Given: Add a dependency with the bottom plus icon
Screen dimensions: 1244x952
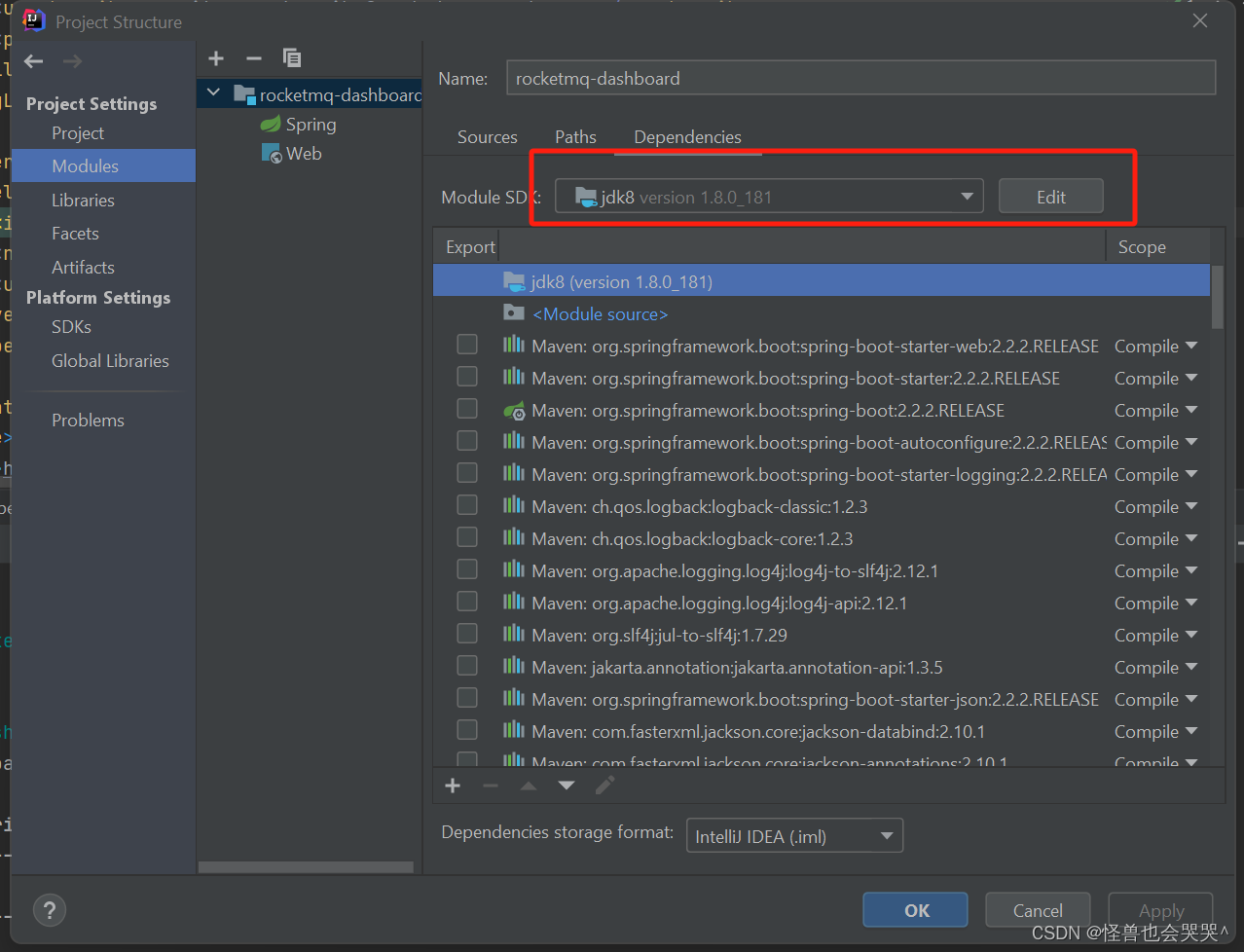Looking at the screenshot, I should [453, 786].
